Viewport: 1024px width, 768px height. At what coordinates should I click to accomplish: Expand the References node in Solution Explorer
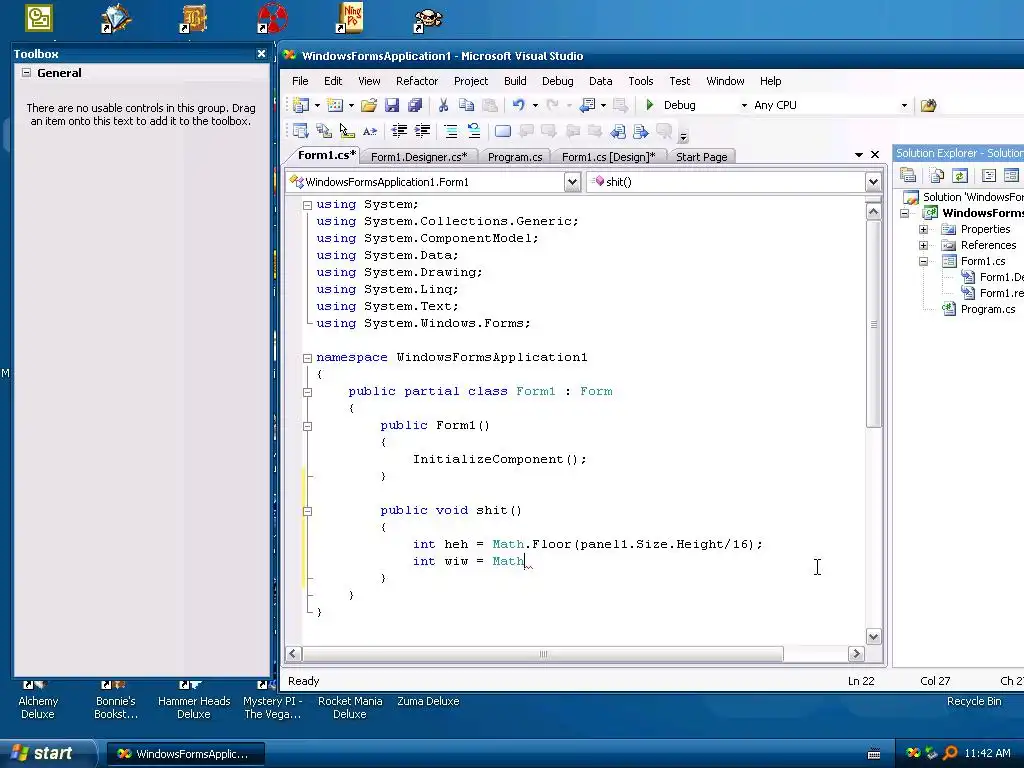[x=923, y=246]
